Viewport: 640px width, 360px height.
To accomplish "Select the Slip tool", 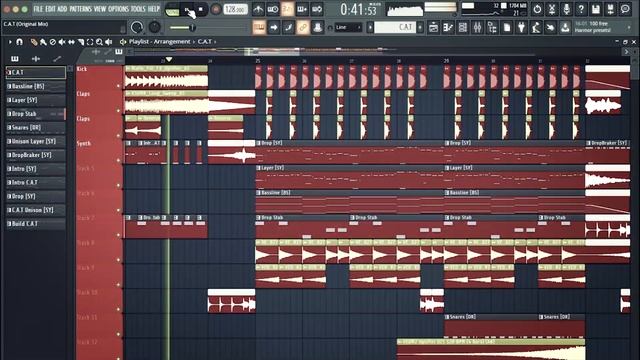I will [71, 42].
